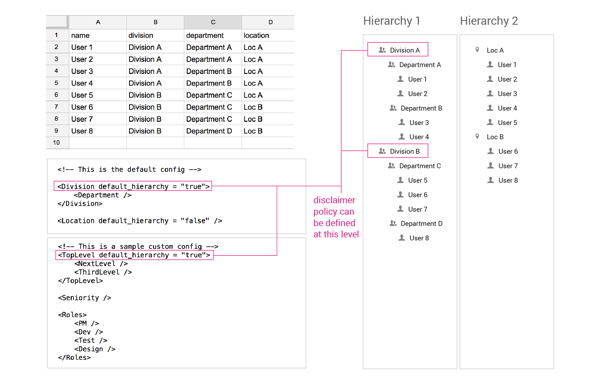This screenshot has width=600, height=384.
Task: Click the Hierarchy 1 heading
Action: (x=391, y=21)
